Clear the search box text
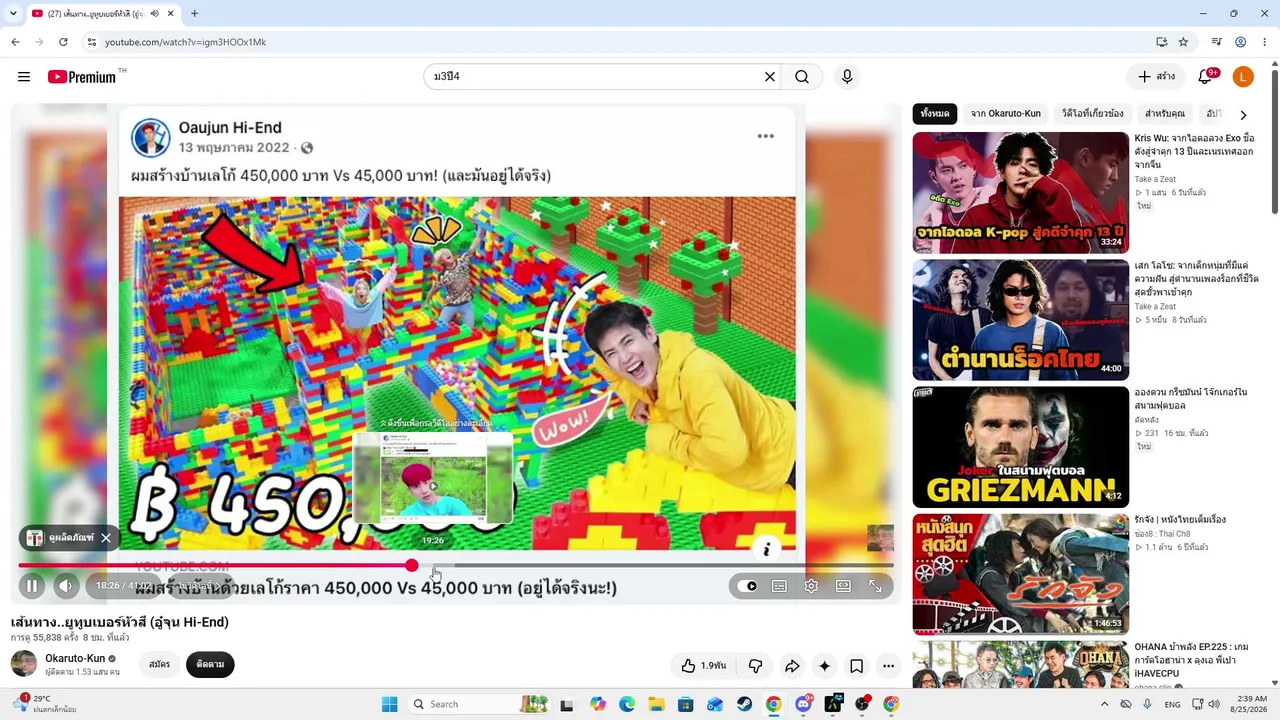The height and width of the screenshot is (720, 1280). (x=770, y=77)
